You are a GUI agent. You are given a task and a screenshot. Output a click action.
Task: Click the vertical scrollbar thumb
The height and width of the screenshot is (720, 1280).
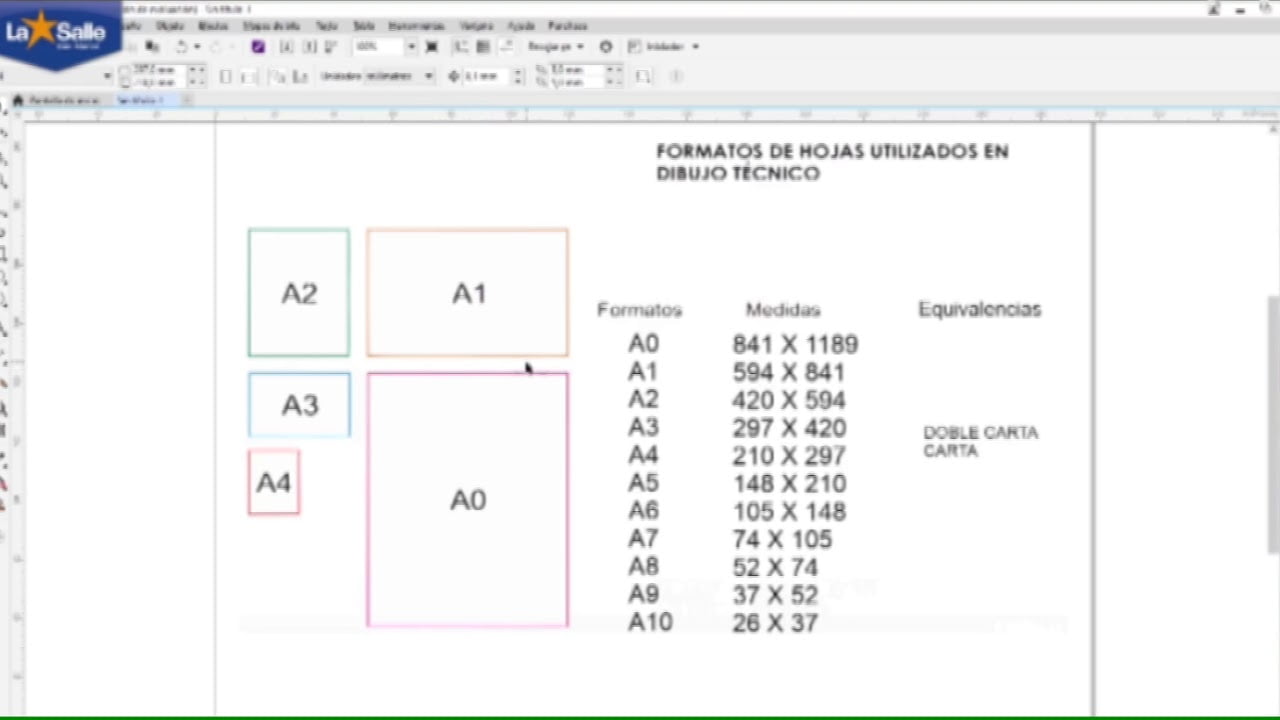point(1273,424)
